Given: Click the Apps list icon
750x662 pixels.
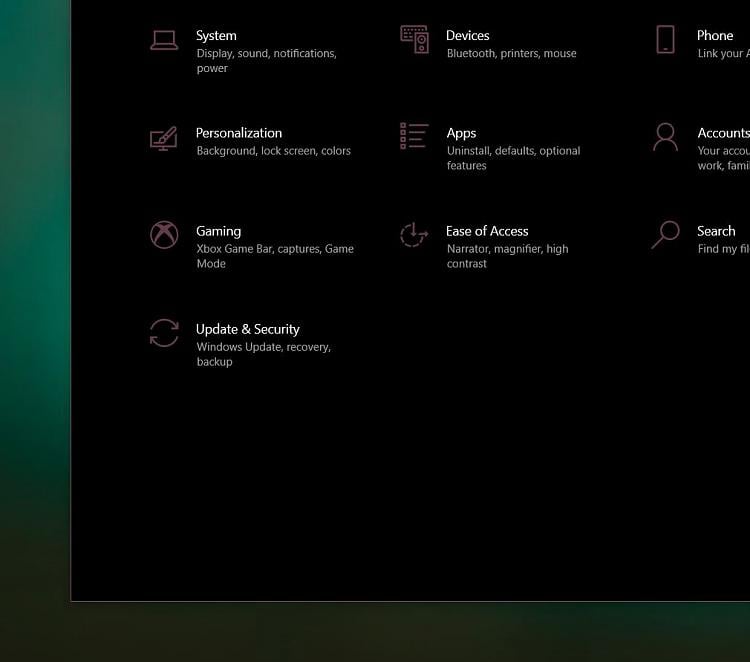Looking at the screenshot, I should (x=414, y=136).
